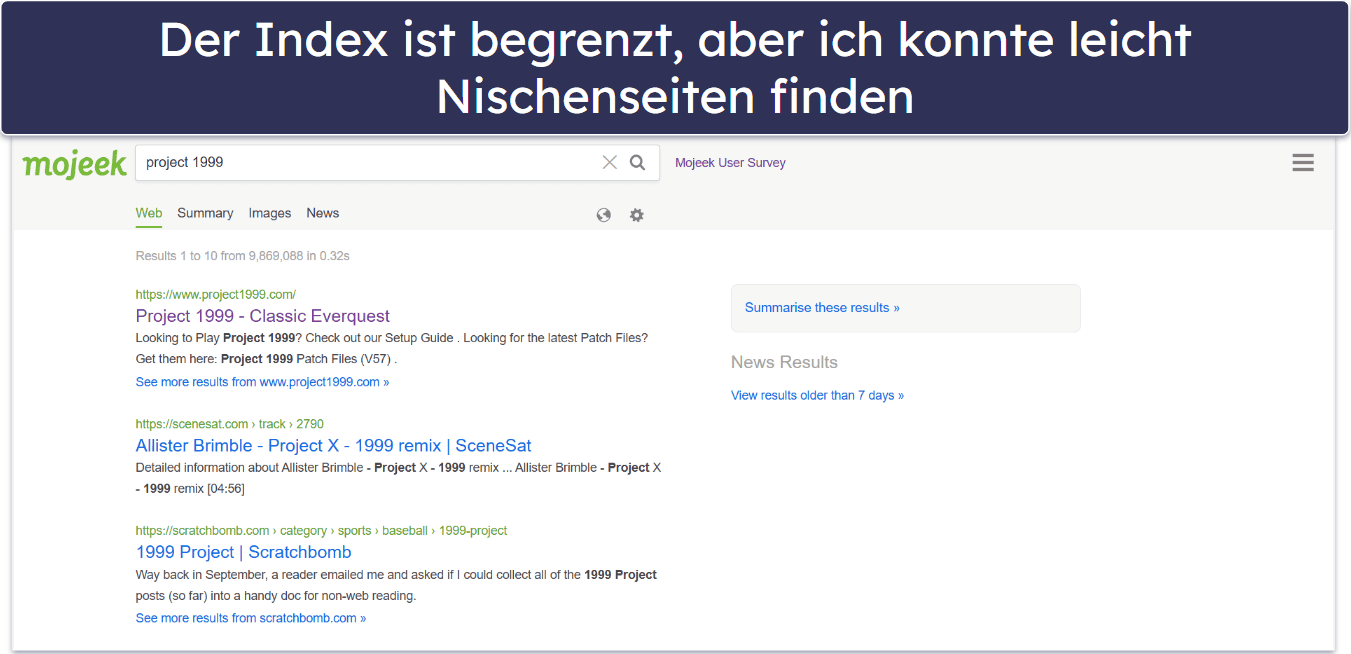Click the snippet 'Way back in September'
The height and width of the screenshot is (654, 1351).
pyautogui.click(x=396, y=585)
